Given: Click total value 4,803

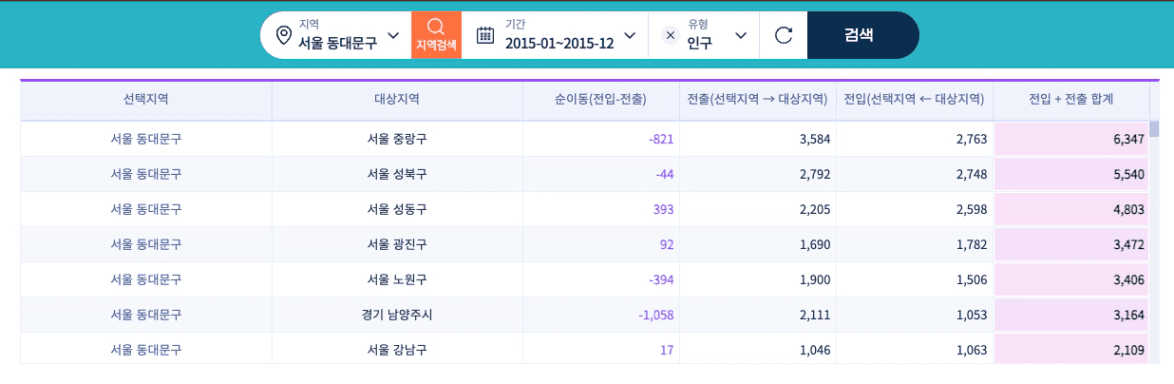Looking at the screenshot, I should pyautogui.click(x=1129, y=210).
